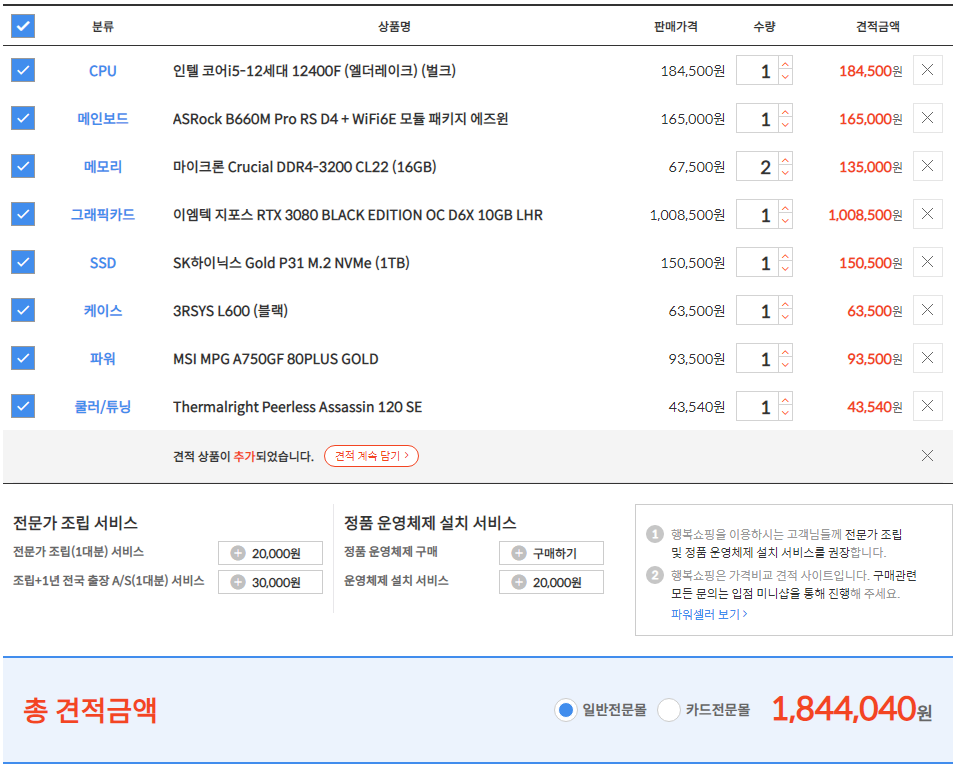Click the Thermalright Peerless Assassin 120 SE name

pos(297,407)
